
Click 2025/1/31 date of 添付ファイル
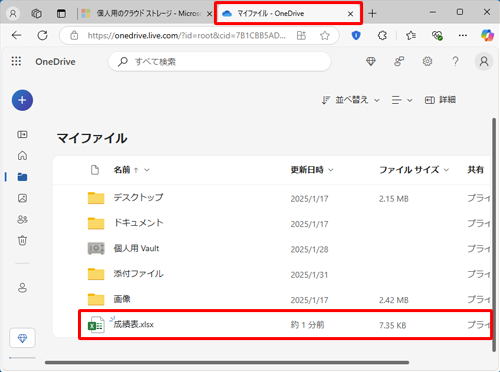309,275
